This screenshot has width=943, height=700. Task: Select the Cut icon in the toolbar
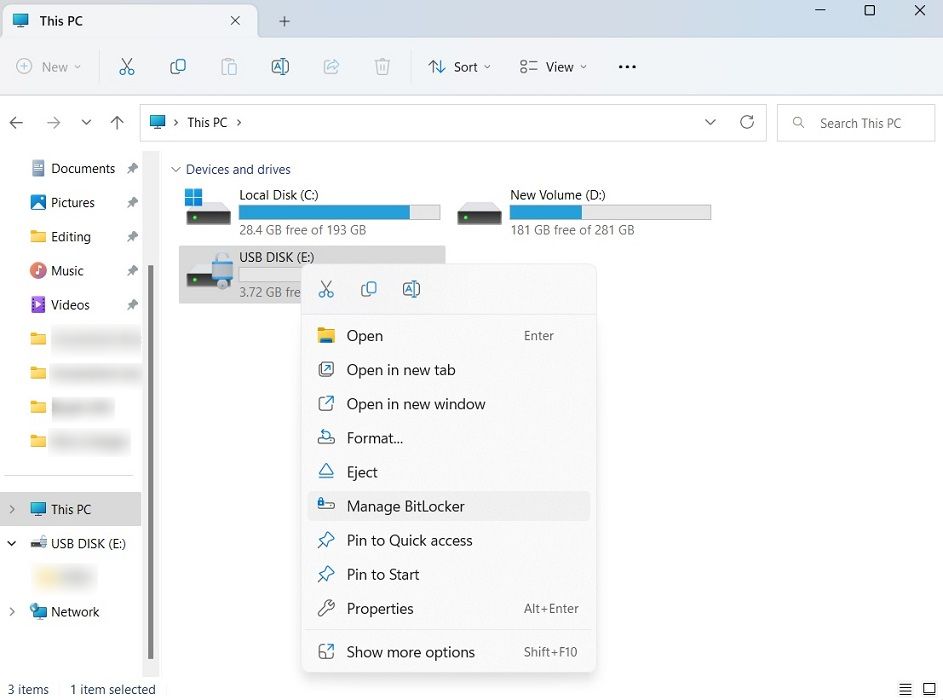127,66
